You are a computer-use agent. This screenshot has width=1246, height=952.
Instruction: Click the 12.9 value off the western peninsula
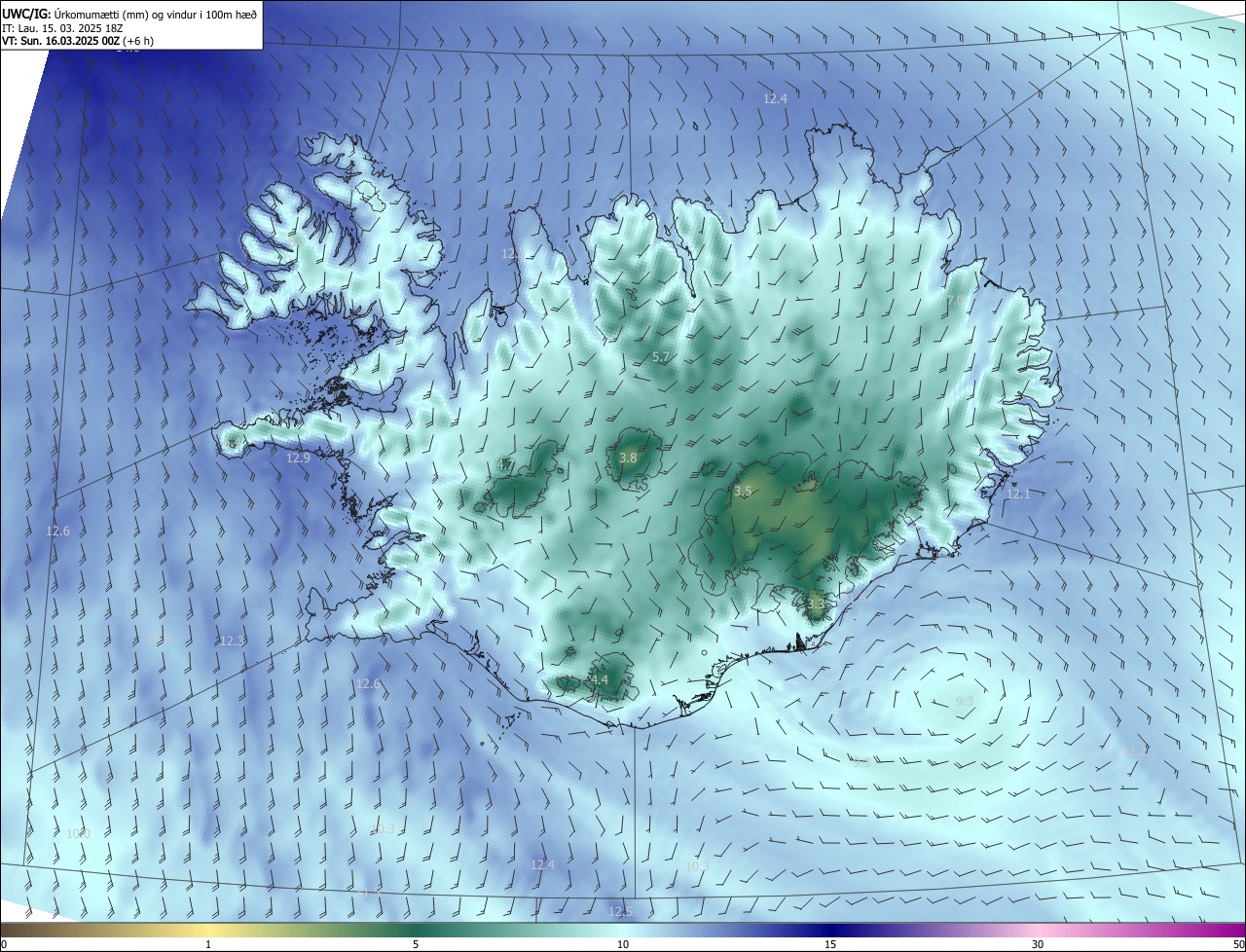coord(298,458)
